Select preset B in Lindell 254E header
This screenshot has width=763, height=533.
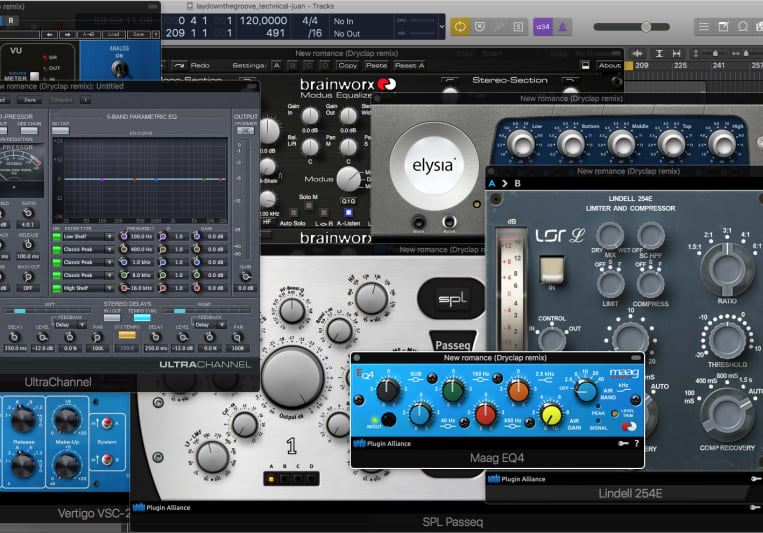[x=517, y=184]
